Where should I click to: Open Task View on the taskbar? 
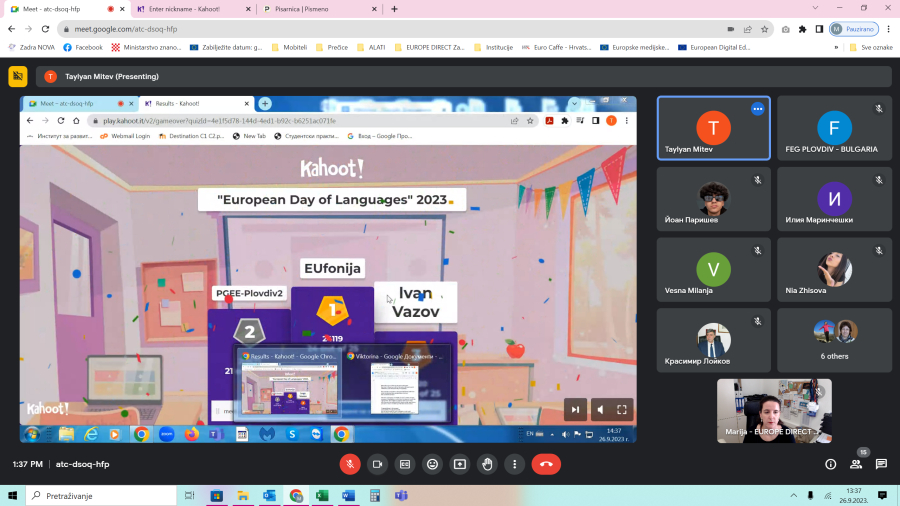(189, 496)
